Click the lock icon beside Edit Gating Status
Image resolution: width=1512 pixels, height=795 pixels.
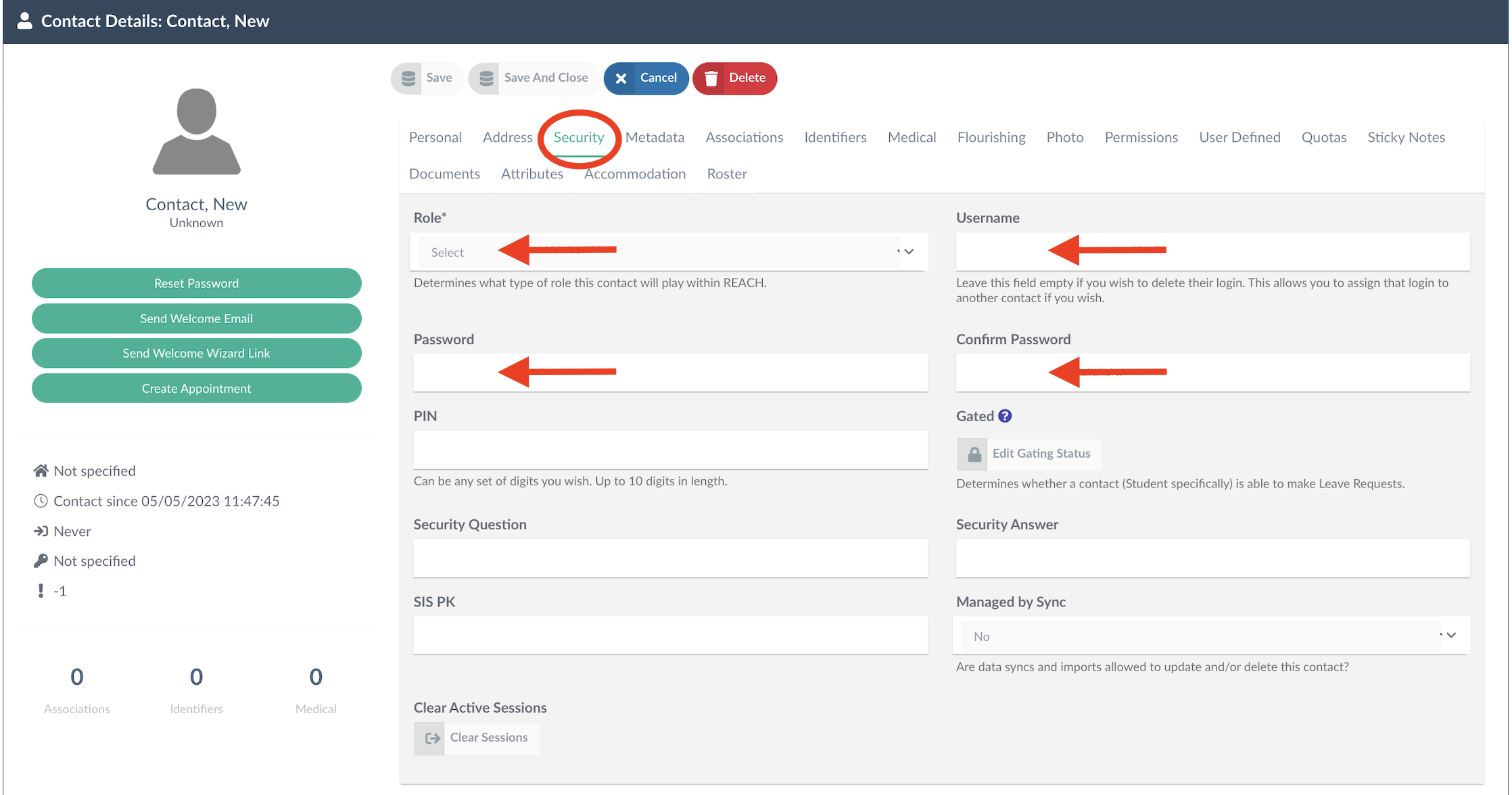tap(974, 454)
